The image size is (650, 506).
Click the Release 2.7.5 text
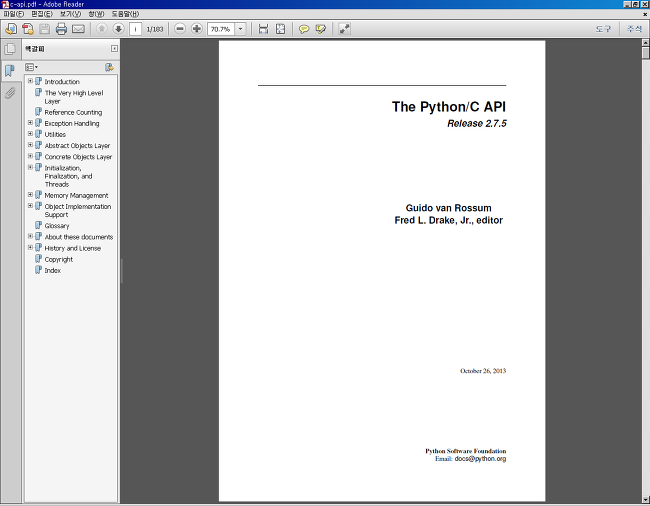[x=477, y=123]
